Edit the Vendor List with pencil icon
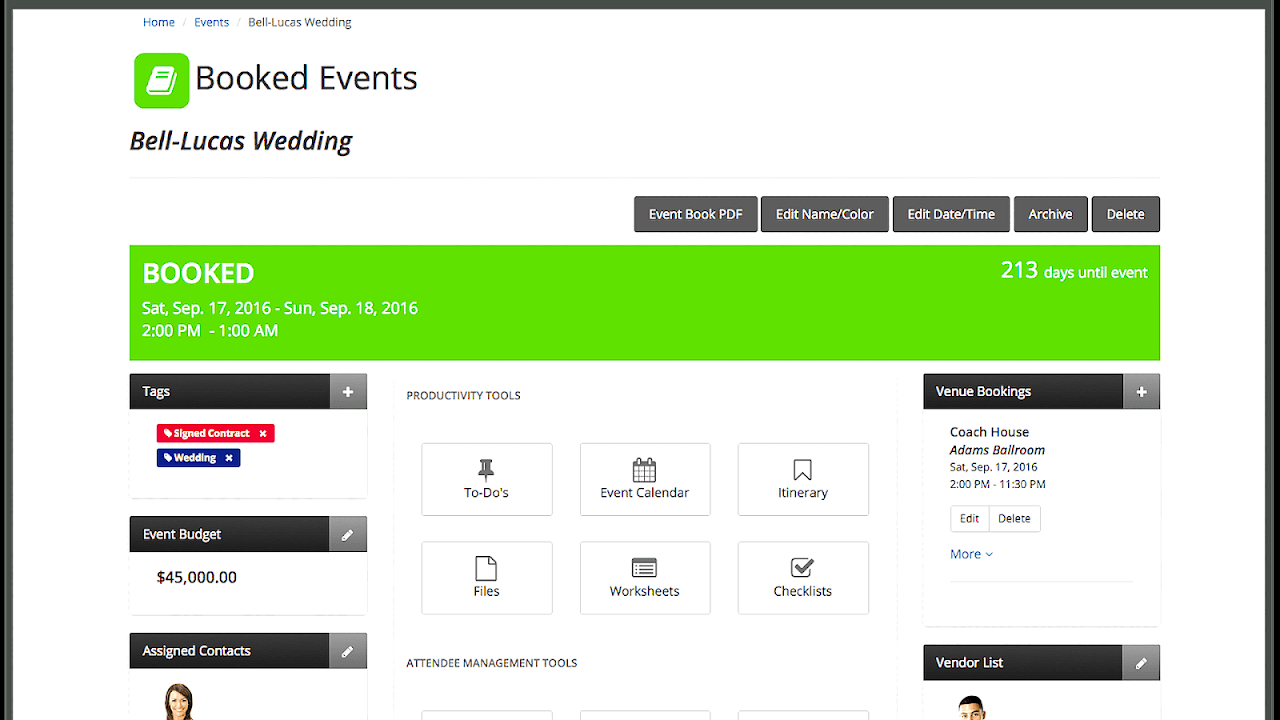The width and height of the screenshot is (1280, 720). tap(1141, 662)
